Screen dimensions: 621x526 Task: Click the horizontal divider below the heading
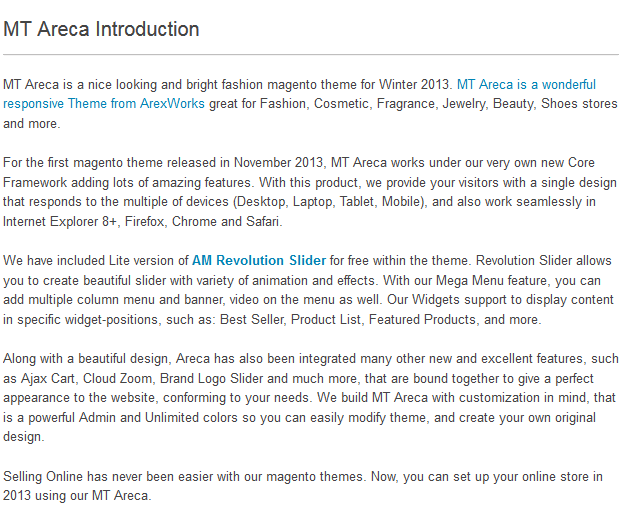tap(310, 54)
